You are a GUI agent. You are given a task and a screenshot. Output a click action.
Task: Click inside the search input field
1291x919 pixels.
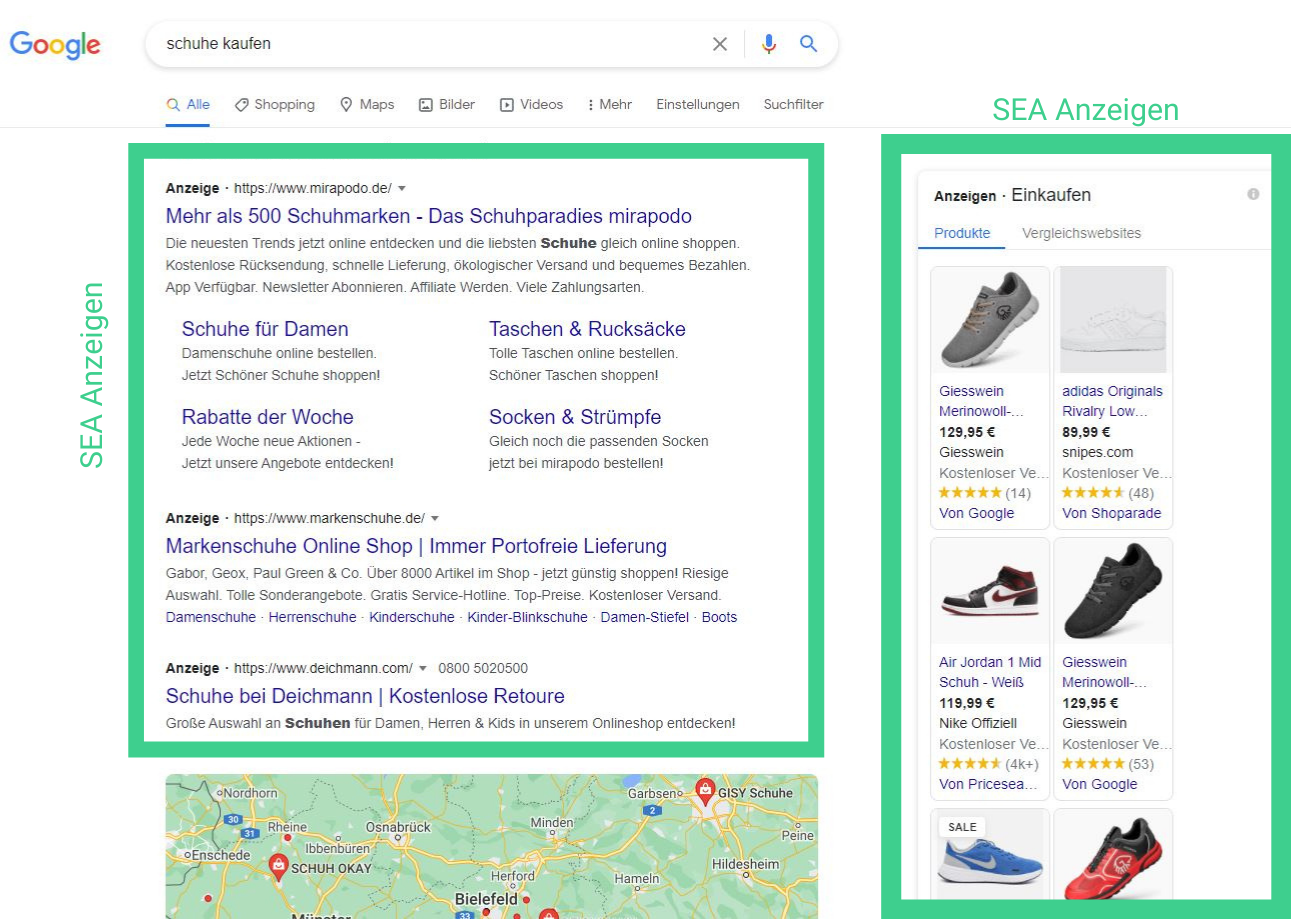click(x=400, y=44)
